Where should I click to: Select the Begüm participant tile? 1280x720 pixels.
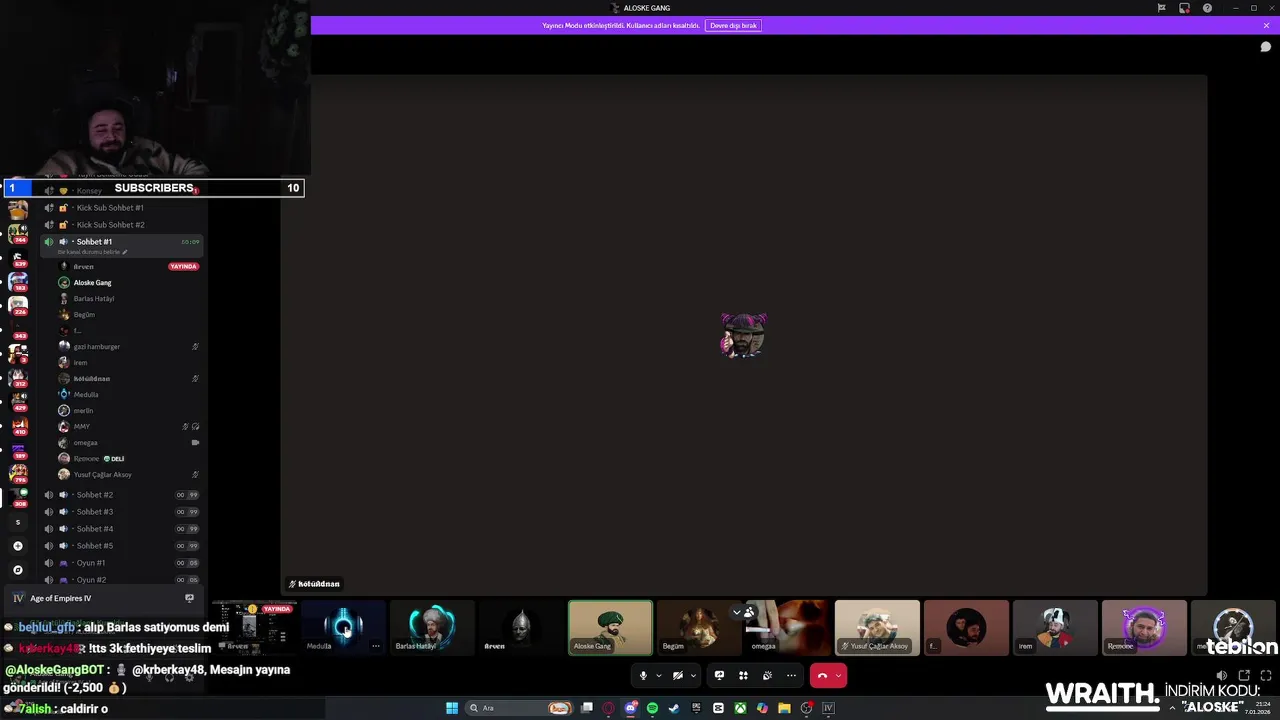pos(699,627)
